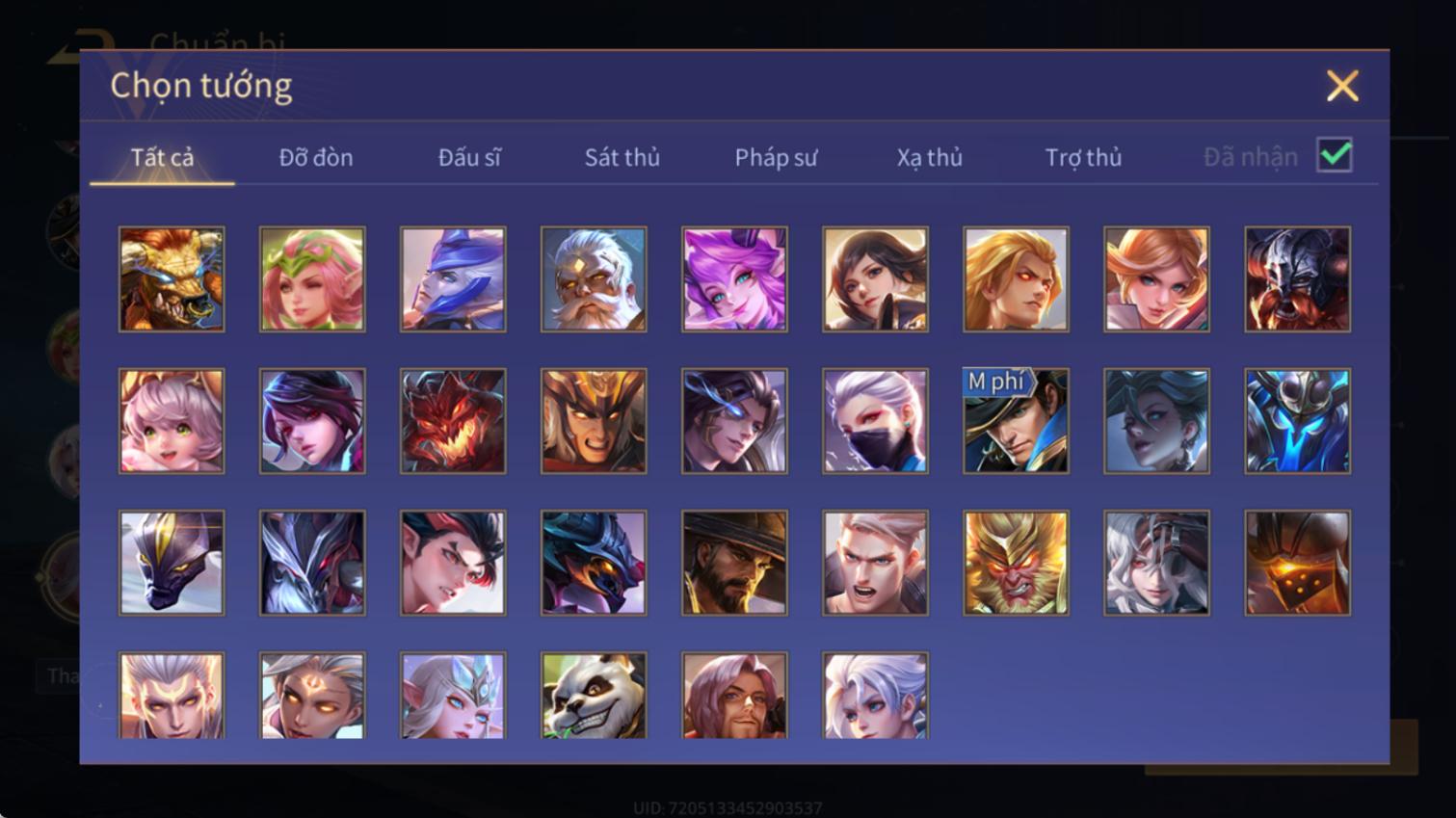Show the Xạ thủ hero category
This screenshot has width=1456, height=818.
pos(930,157)
